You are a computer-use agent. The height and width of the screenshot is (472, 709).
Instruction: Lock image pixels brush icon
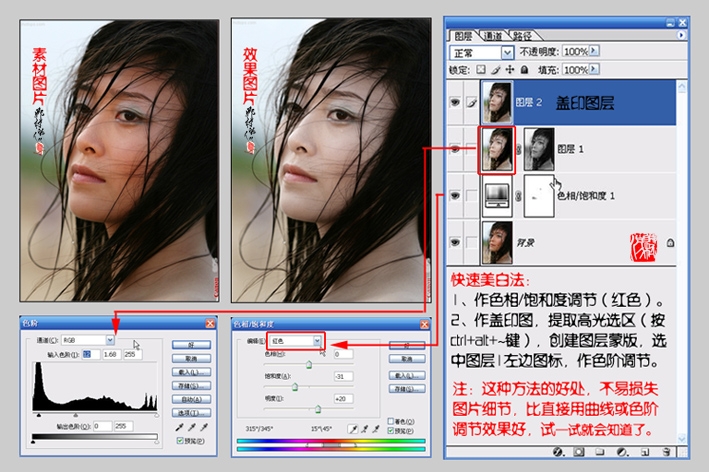pyautogui.click(x=496, y=69)
